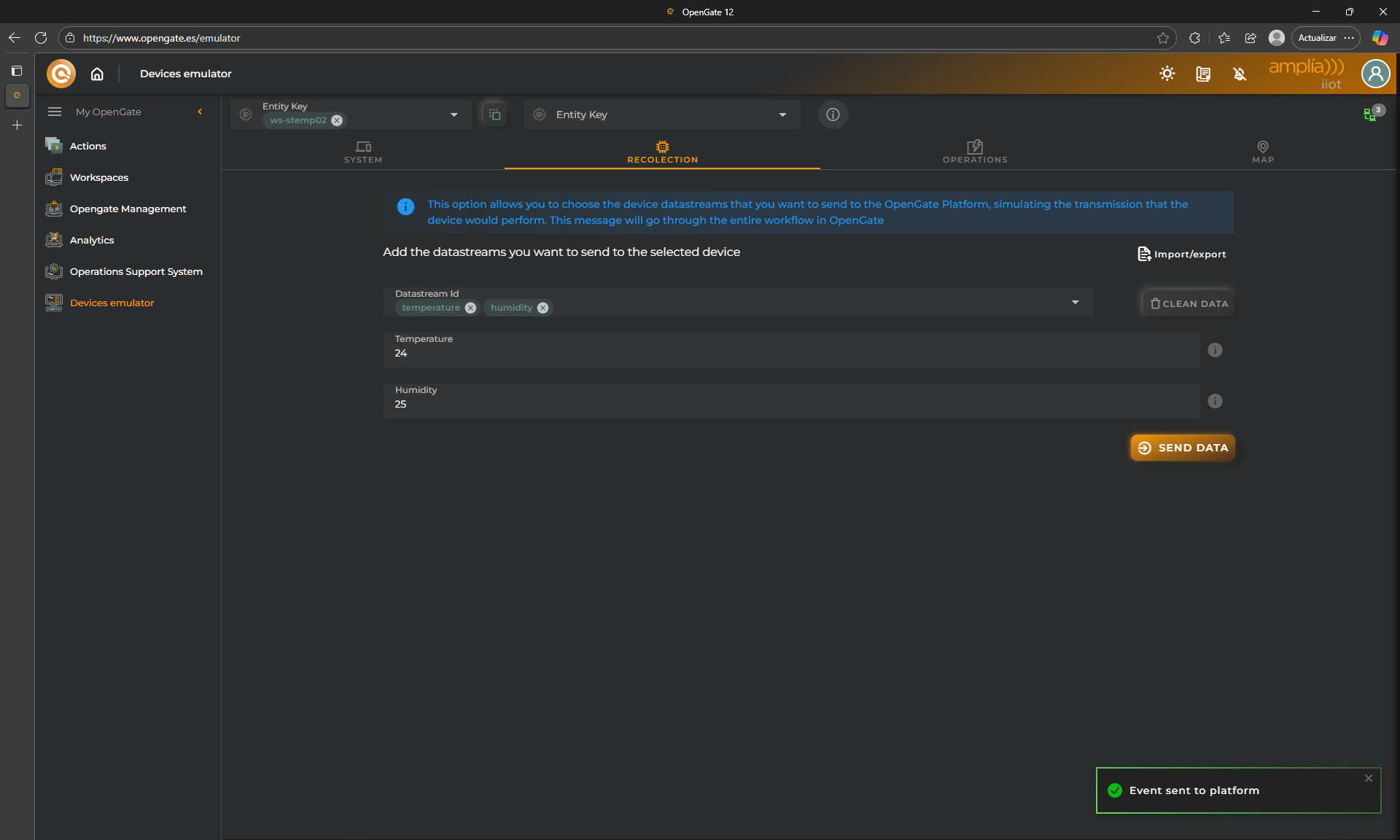Image resolution: width=1400 pixels, height=840 pixels.
Task: Switch to the Operations tab
Action: pos(974,152)
